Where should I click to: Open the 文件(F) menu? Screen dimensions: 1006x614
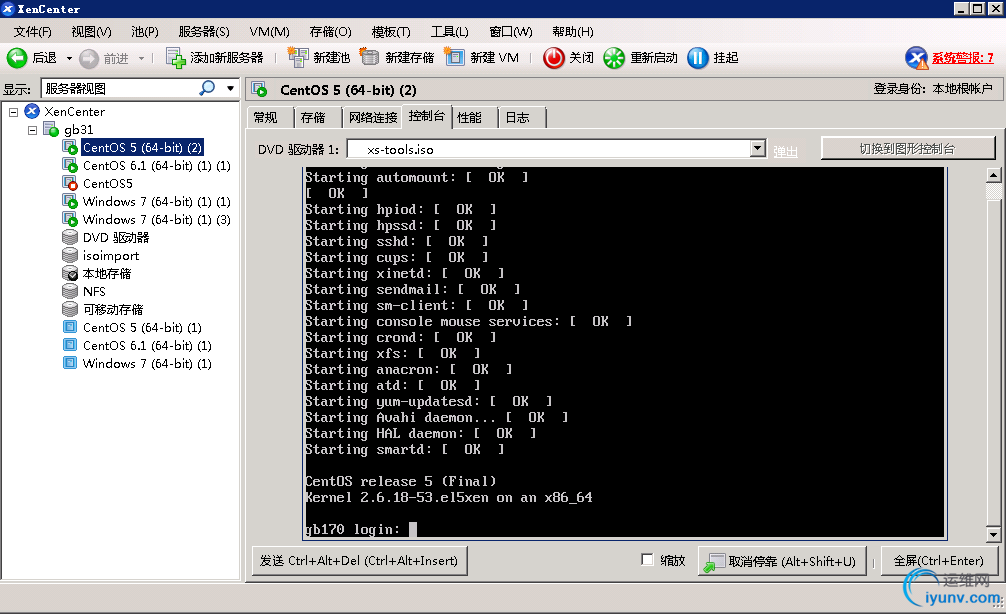(x=32, y=31)
